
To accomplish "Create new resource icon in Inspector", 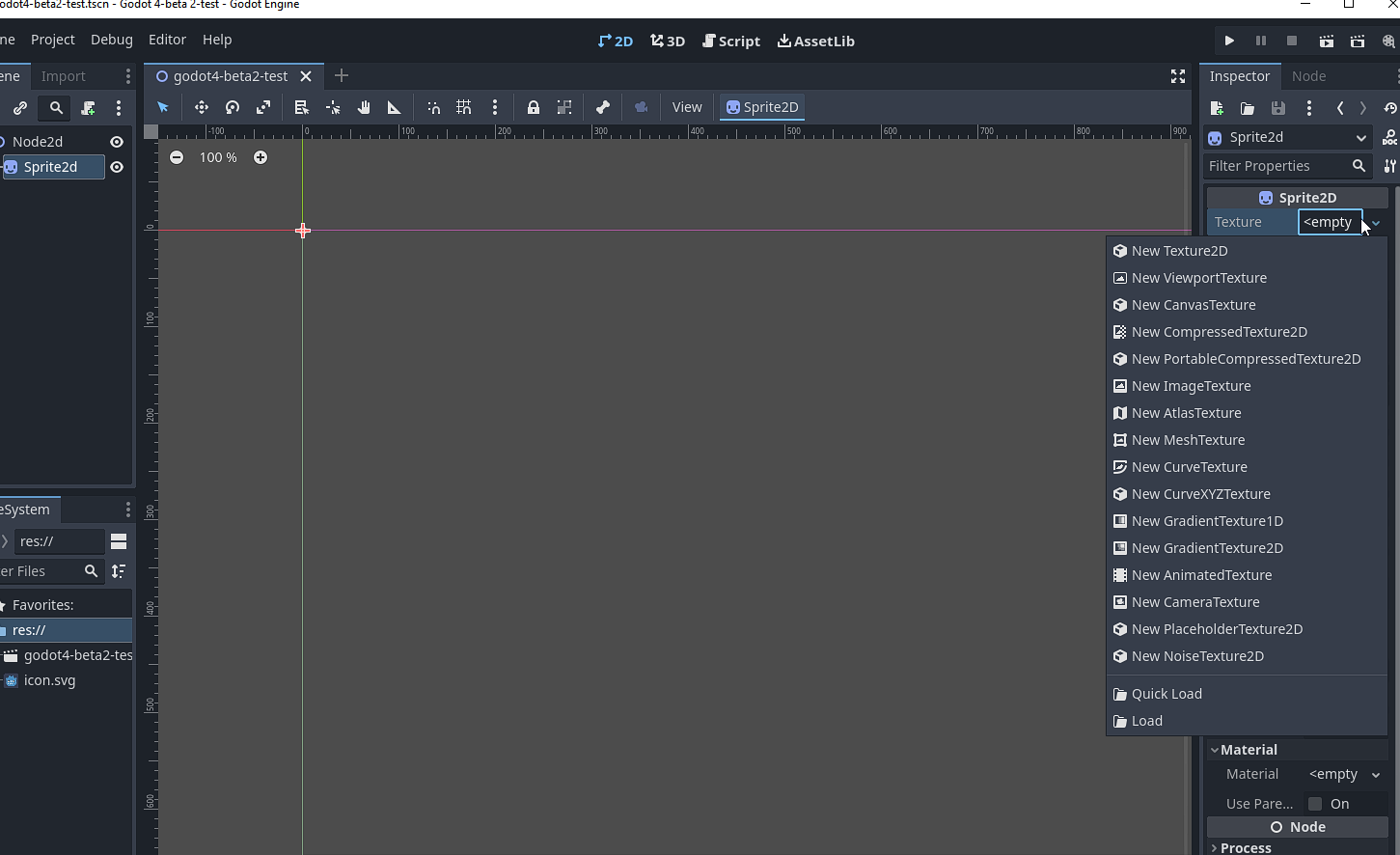I will (x=1217, y=108).
